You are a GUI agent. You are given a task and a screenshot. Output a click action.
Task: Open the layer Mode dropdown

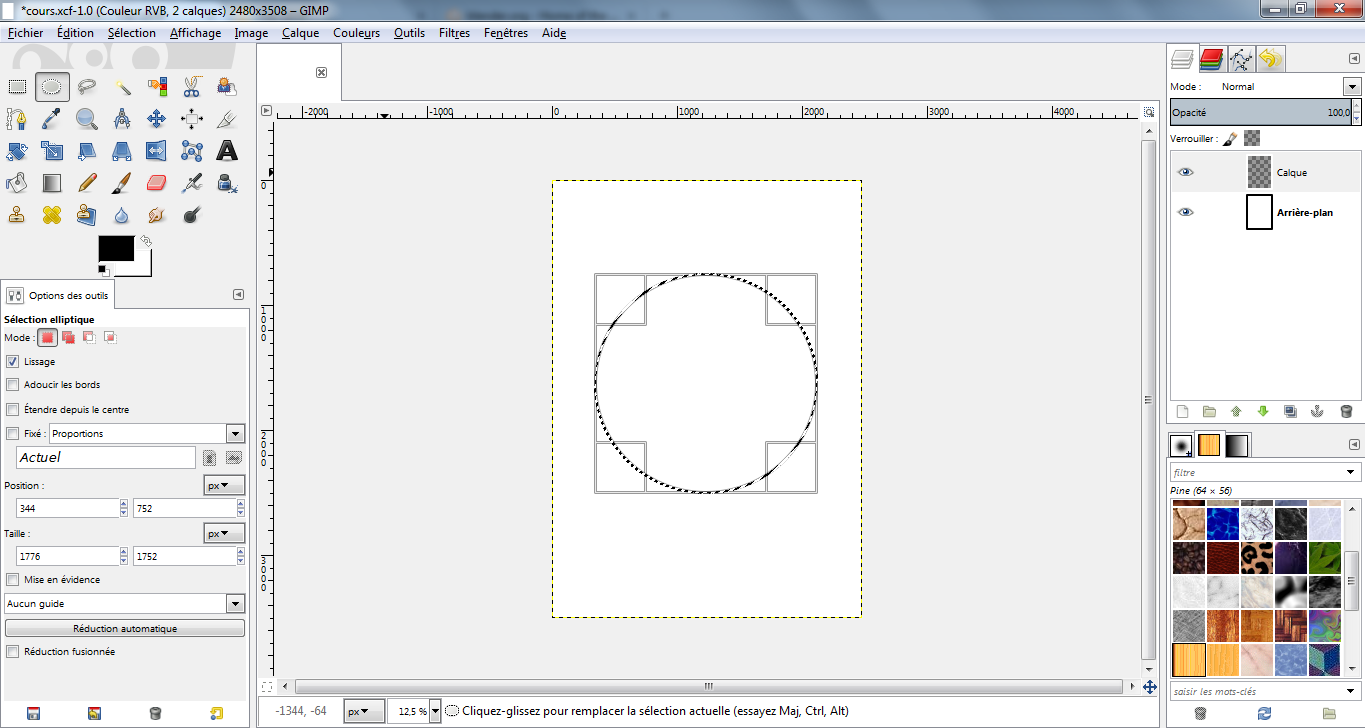(x=1352, y=87)
